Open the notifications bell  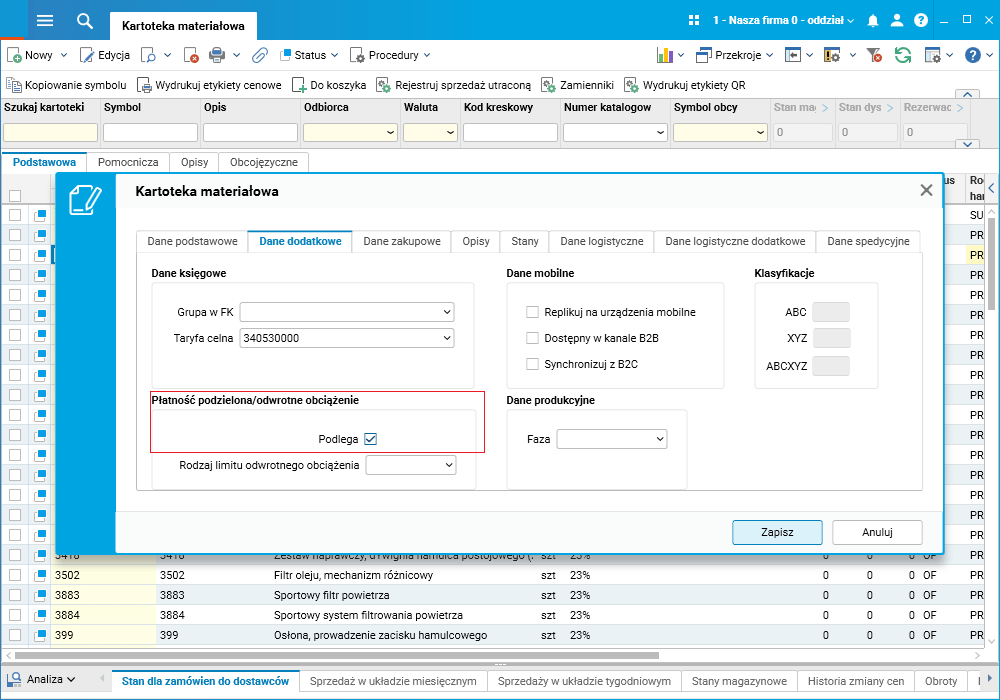(x=873, y=20)
